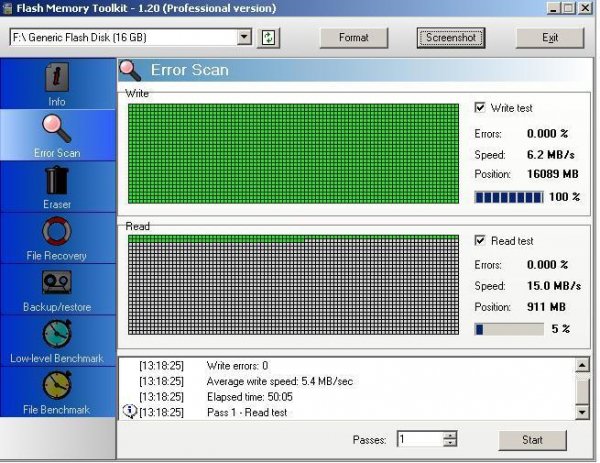This screenshot has width=600, height=463.
Task: Open File Benchmark stopwatch icon
Action: pyautogui.click(x=57, y=385)
